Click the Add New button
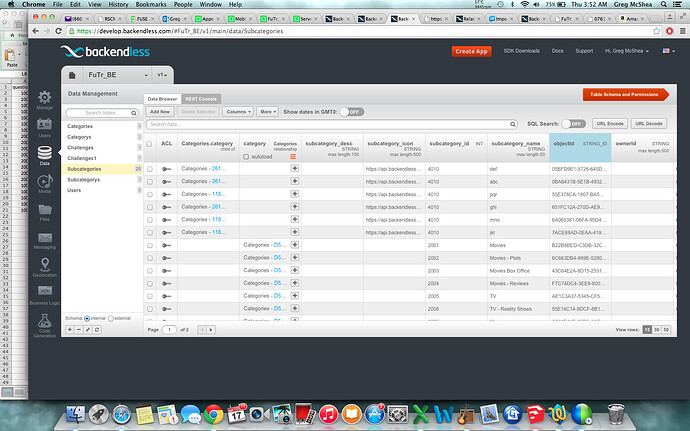Viewport: 690px width, 431px height. click(x=160, y=112)
